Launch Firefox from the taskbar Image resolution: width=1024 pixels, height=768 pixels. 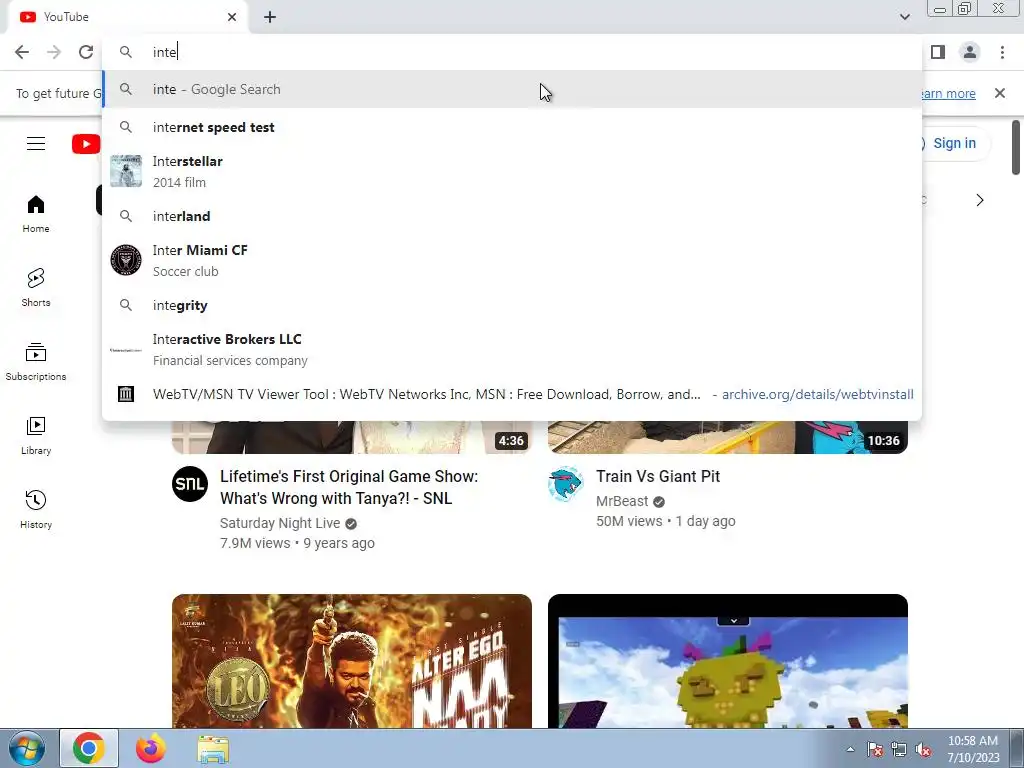click(x=150, y=748)
